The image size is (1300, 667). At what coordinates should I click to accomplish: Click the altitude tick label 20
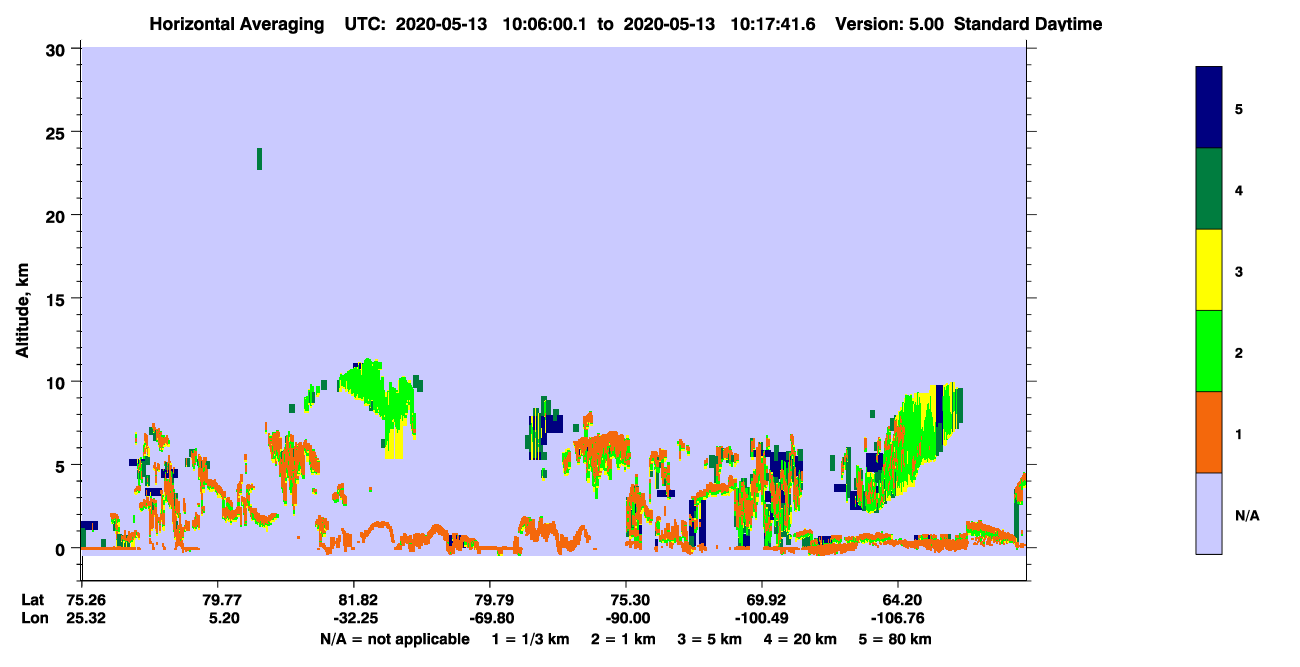click(57, 215)
